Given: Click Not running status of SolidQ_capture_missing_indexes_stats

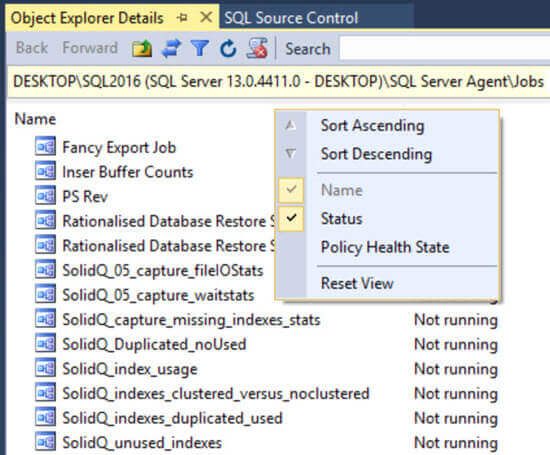Looking at the screenshot, I should (x=456, y=320).
